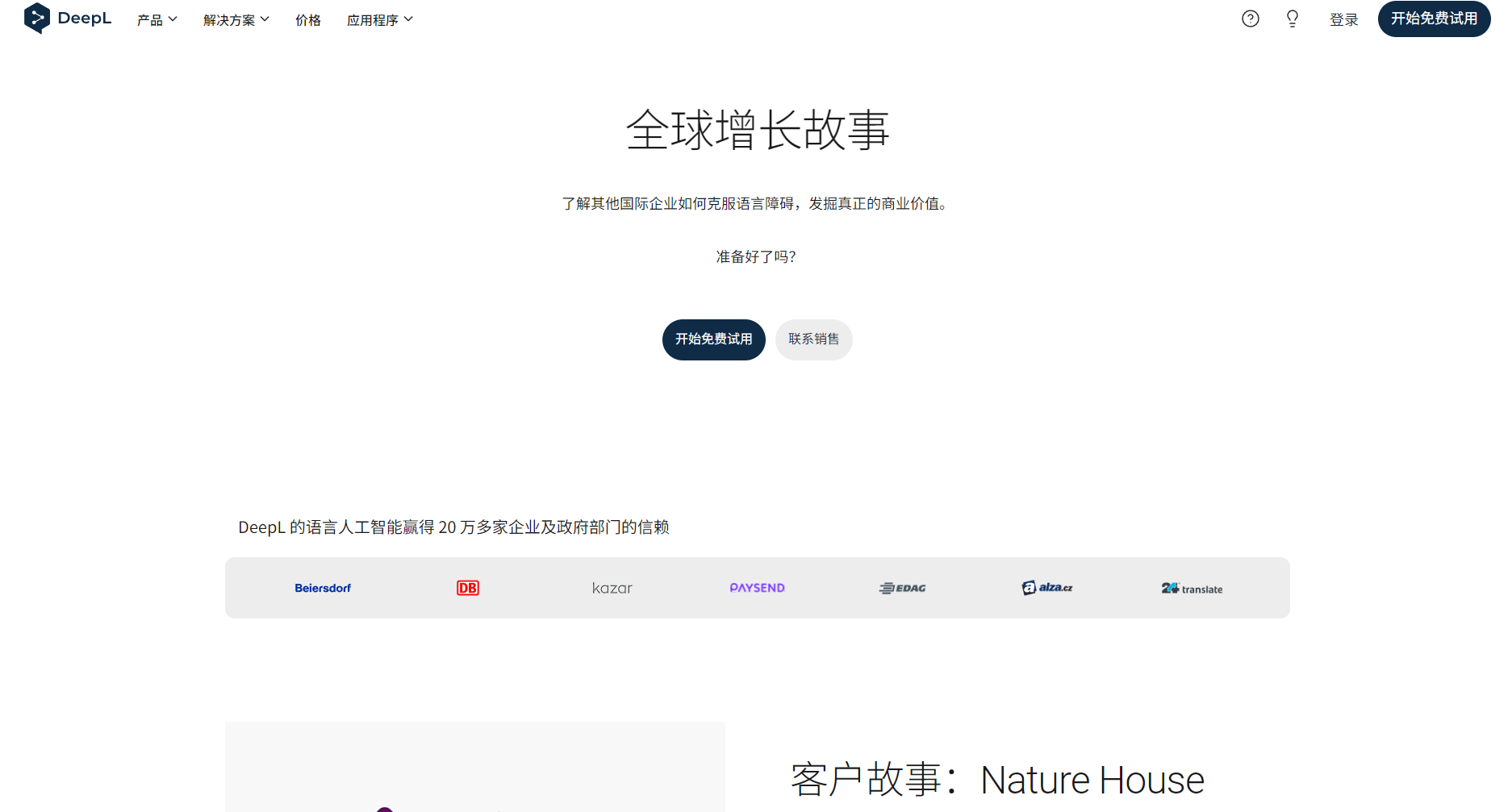The width and height of the screenshot is (1512, 812).
Task: Click the DeepL logo
Action: pos(68,18)
